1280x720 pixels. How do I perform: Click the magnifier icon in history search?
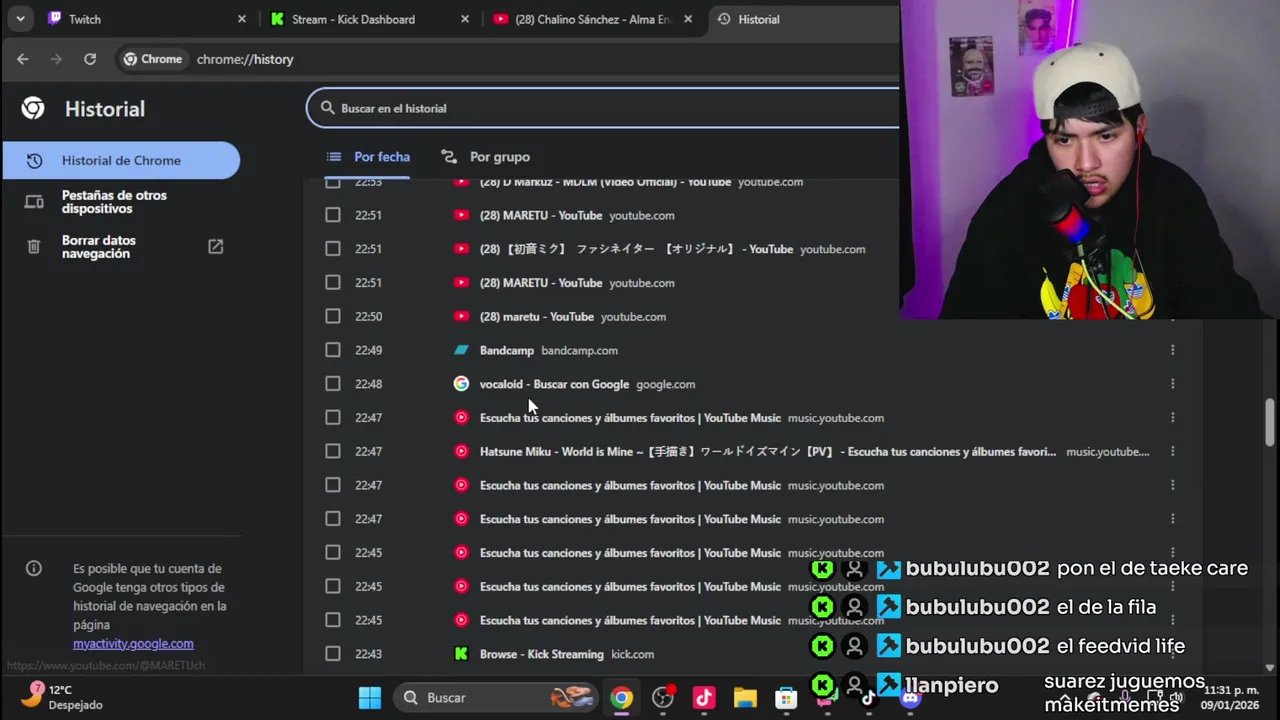(x=327, y=108)
